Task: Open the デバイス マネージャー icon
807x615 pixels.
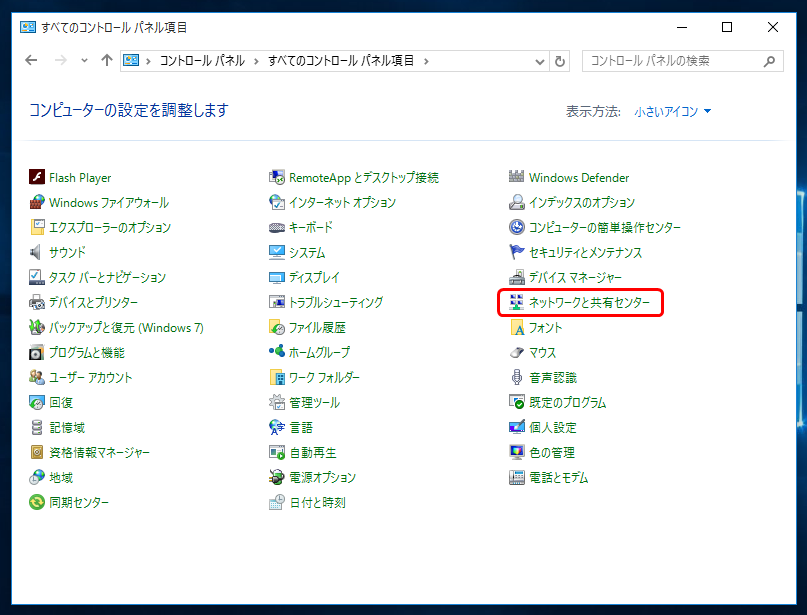Action: point(517,277)
